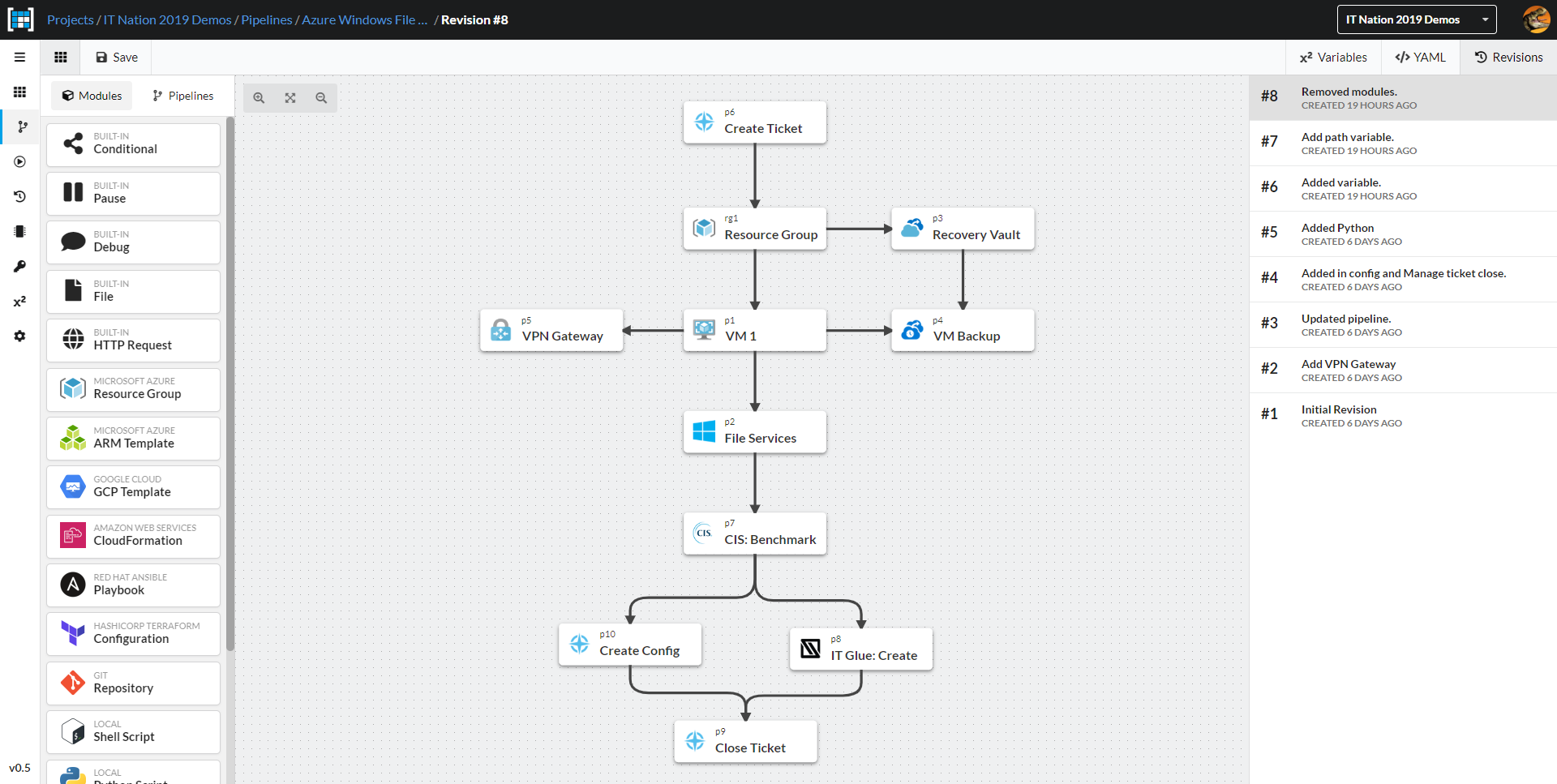Select revision #3 Updated pipeline
Viewport: 1557px width, 784px height.
tap(1403, 325)
